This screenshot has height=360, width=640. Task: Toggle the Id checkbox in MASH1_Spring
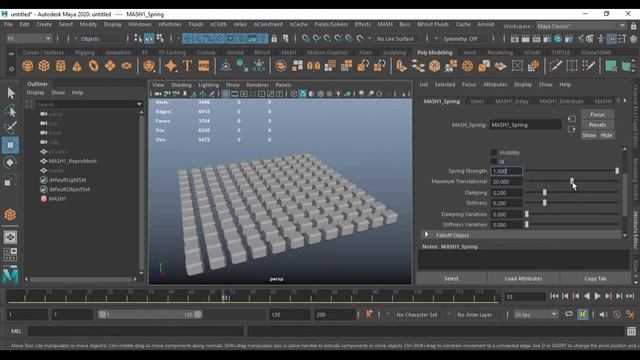(494, 162)
